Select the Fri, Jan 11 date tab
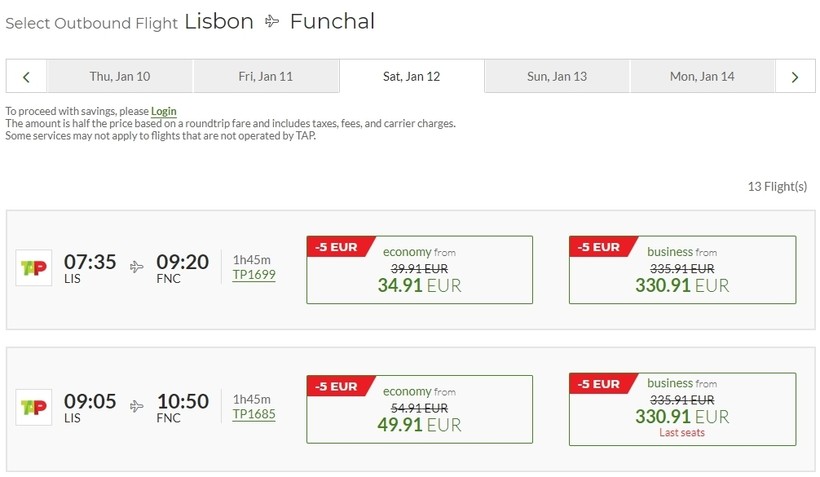This screenshot has height=477, width=820. tap(266, 76)
